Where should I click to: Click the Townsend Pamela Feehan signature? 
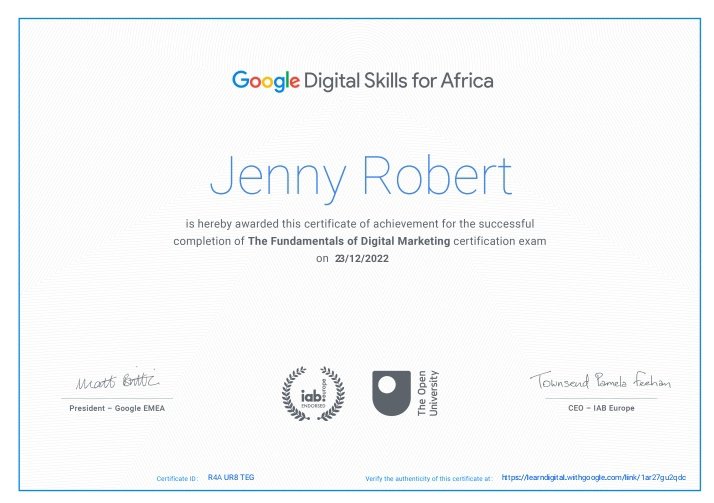600,380
